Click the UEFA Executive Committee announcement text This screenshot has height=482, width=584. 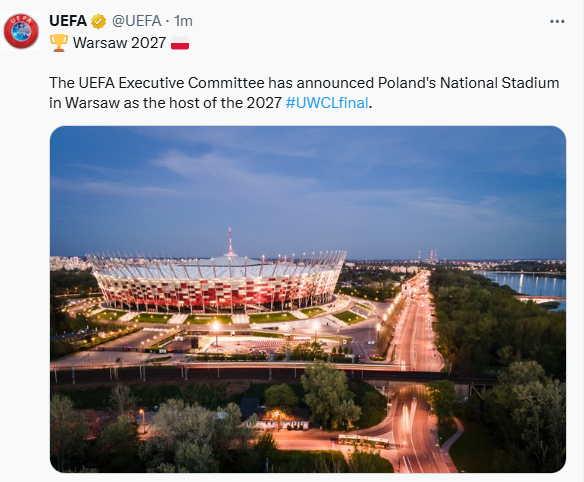pos(304,93)
